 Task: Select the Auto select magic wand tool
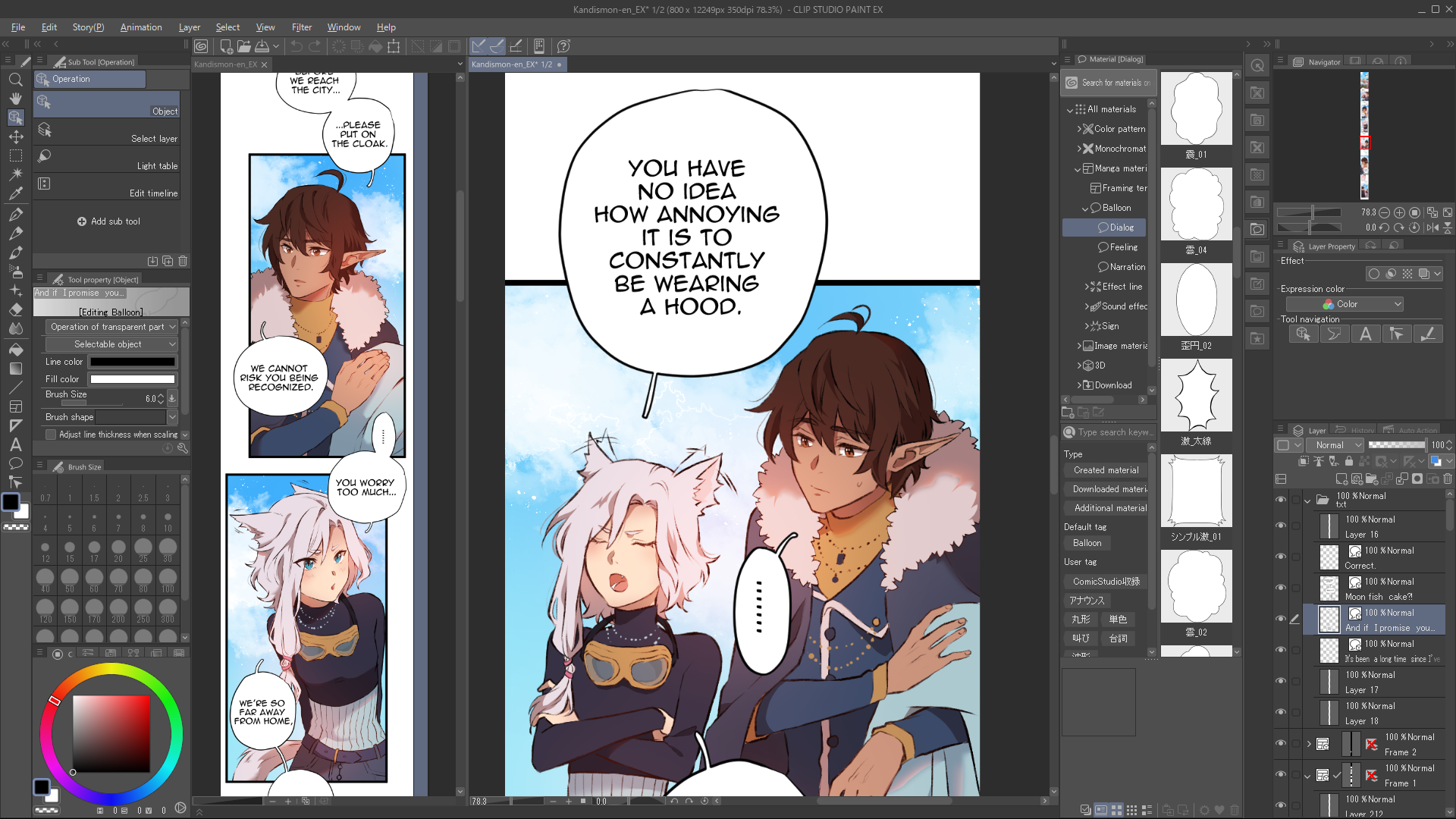[15, 174]
